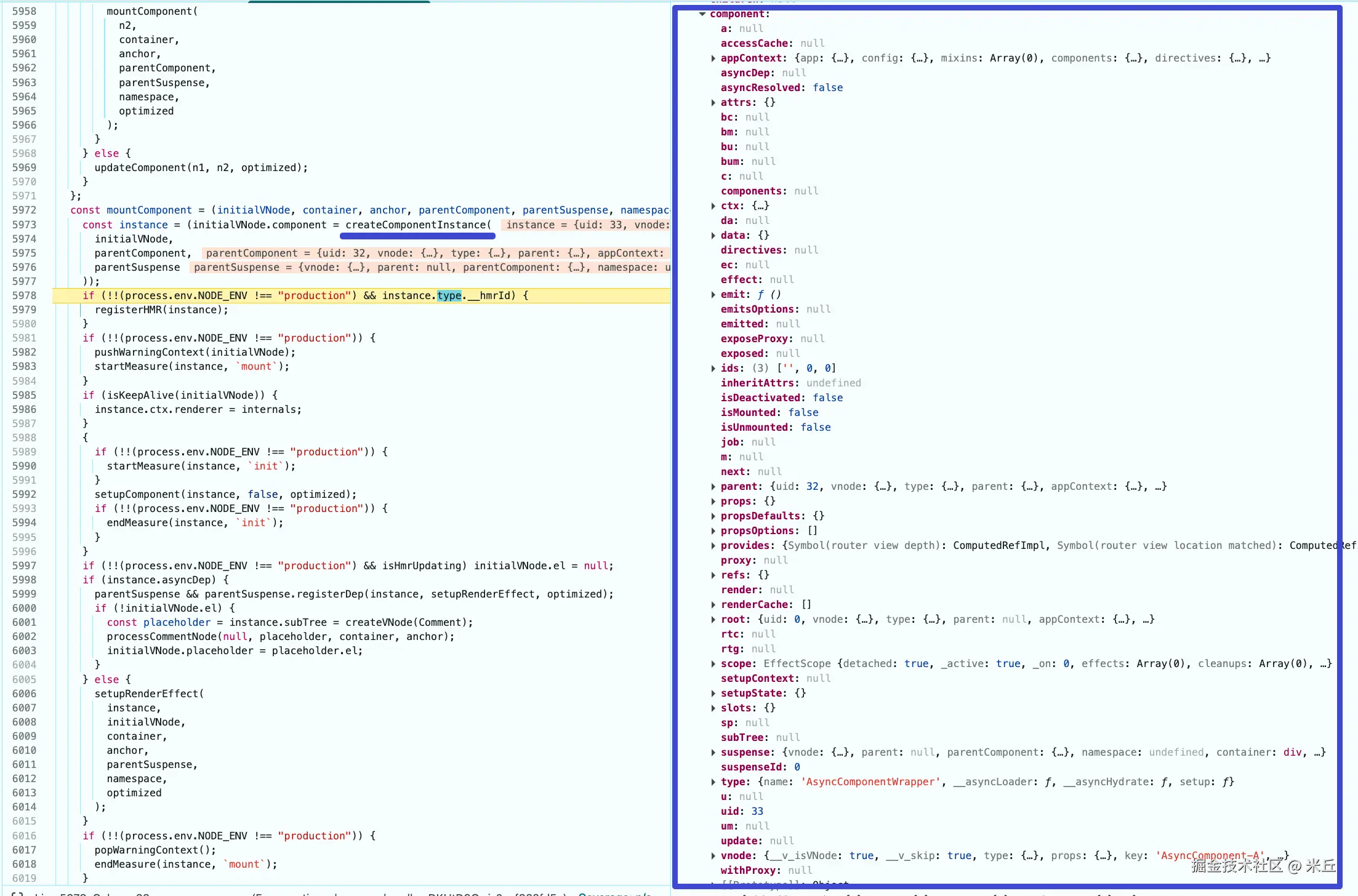Click the inline parentComponent value hint

(436, 254)
